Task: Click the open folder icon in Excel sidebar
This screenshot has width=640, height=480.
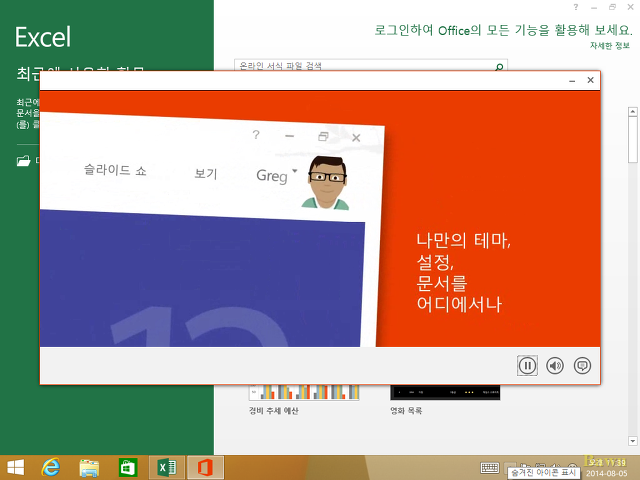Action: (23, 161)
